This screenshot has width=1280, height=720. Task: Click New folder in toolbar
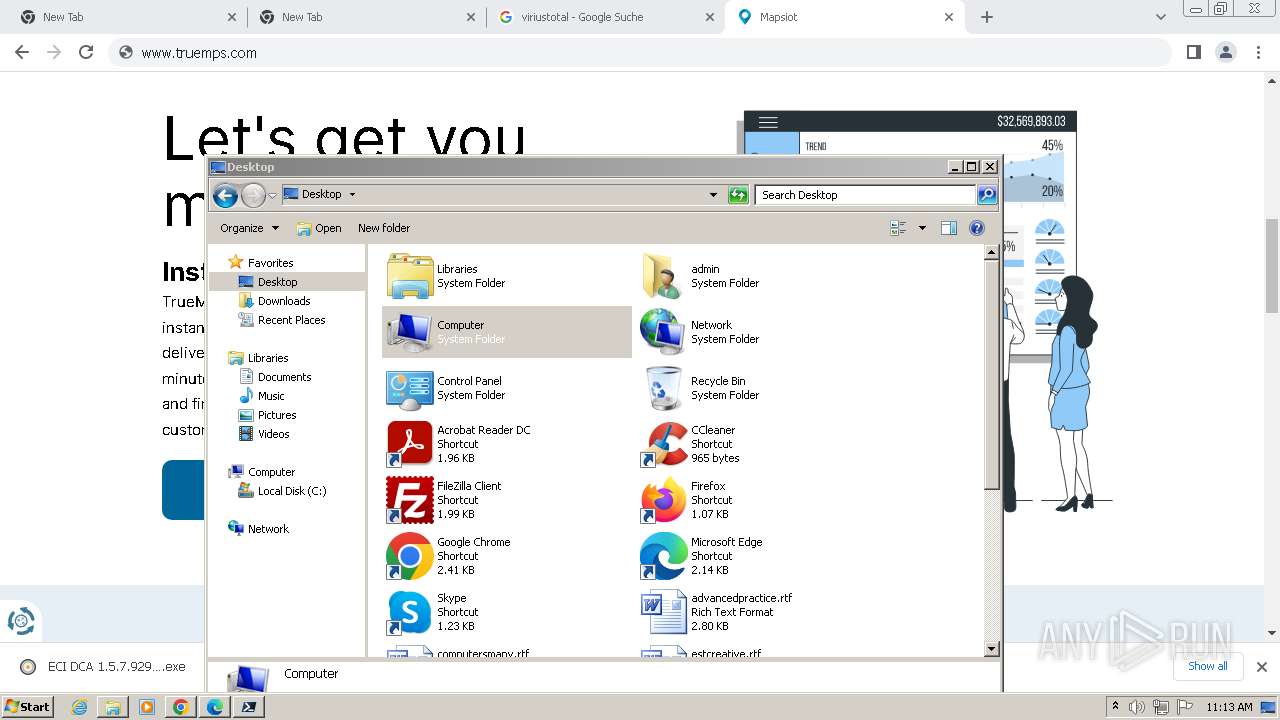384,228
